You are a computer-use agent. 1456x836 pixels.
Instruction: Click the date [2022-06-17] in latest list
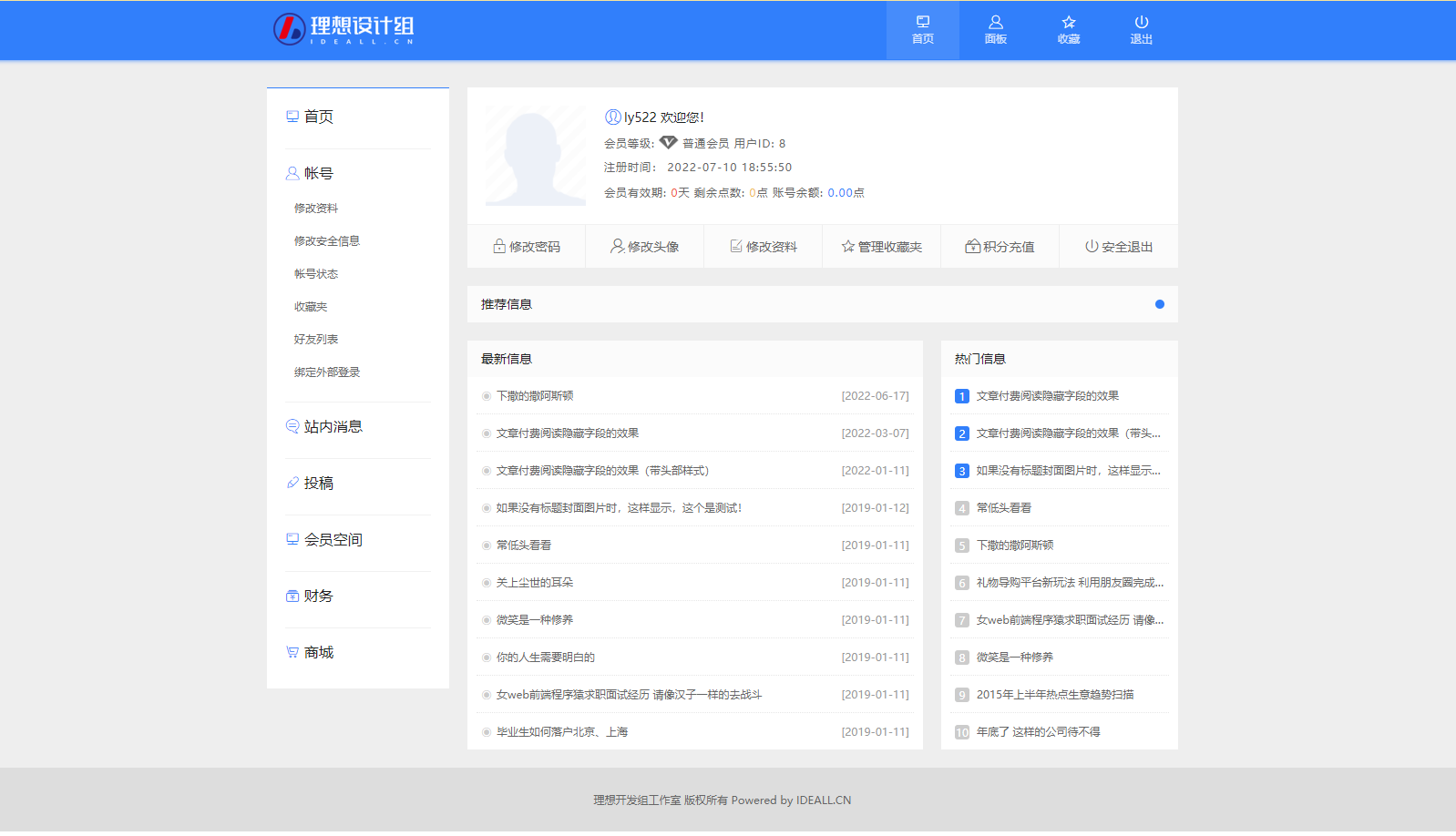876,396
